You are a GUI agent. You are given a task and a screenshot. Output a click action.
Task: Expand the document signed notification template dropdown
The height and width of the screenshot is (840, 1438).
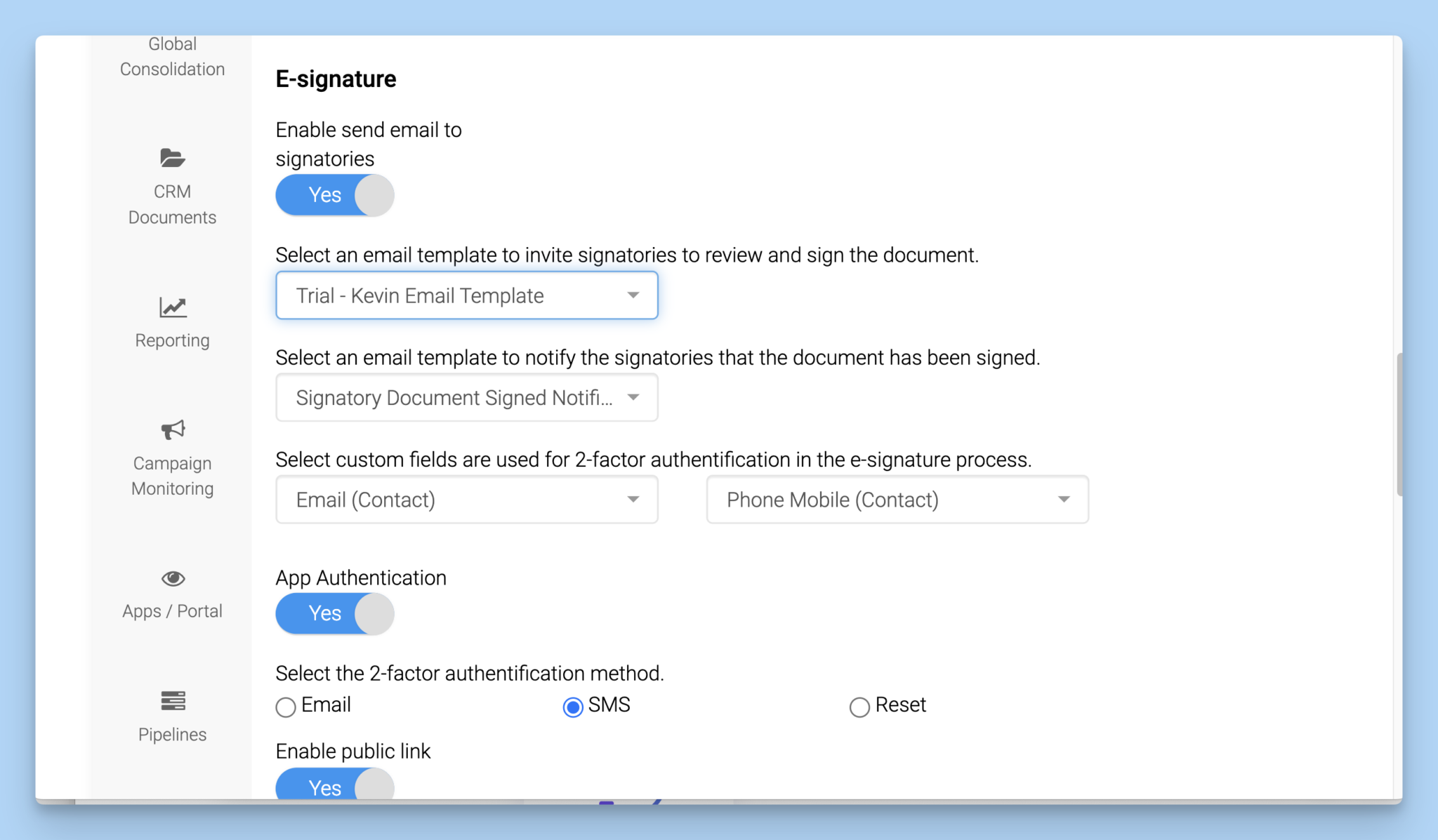tap(634, 397)
